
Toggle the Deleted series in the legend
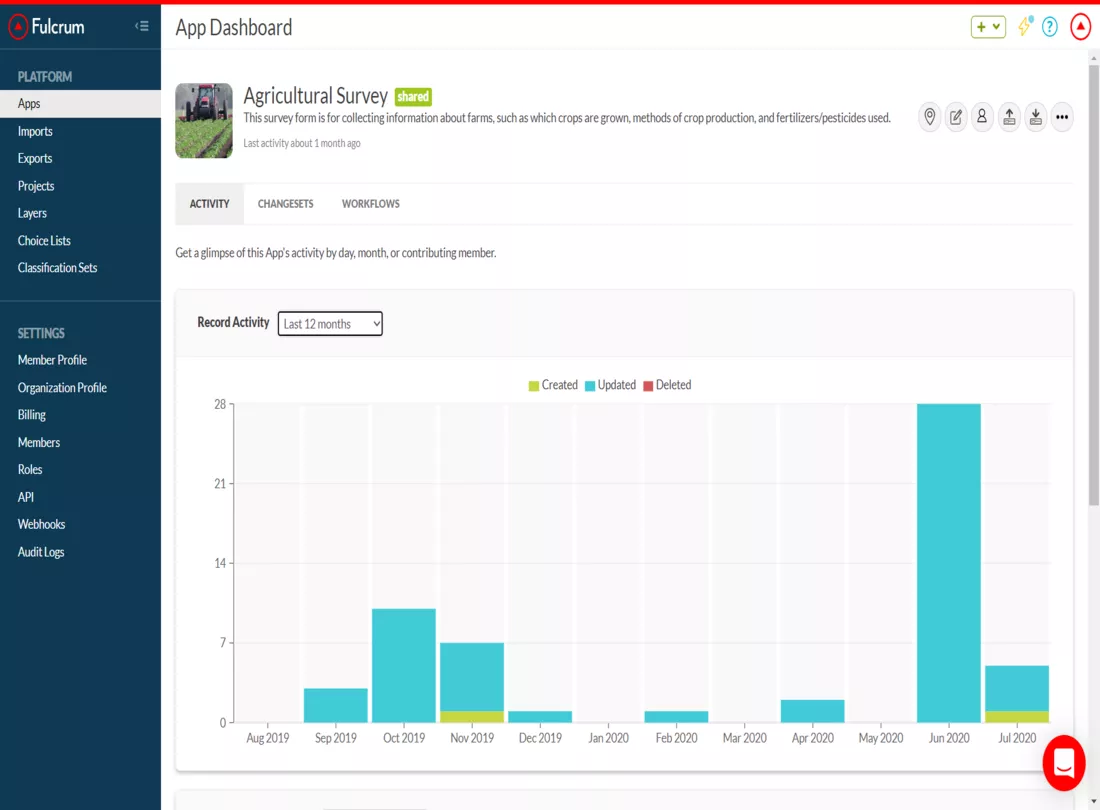click(x=667, y=385)
